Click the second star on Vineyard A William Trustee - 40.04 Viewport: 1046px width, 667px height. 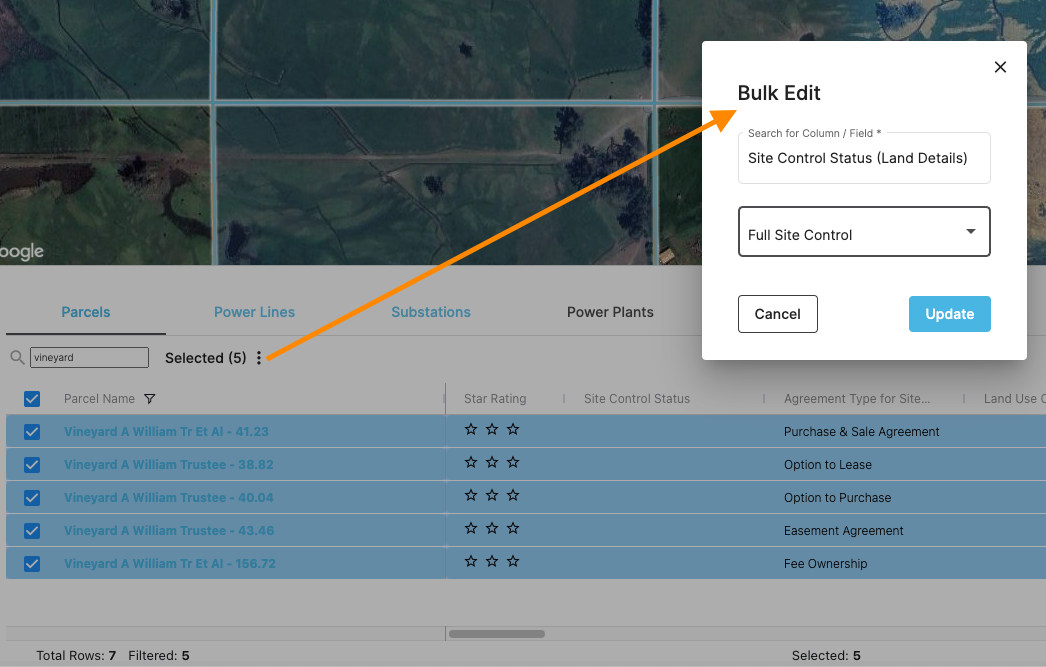[492, 495]
